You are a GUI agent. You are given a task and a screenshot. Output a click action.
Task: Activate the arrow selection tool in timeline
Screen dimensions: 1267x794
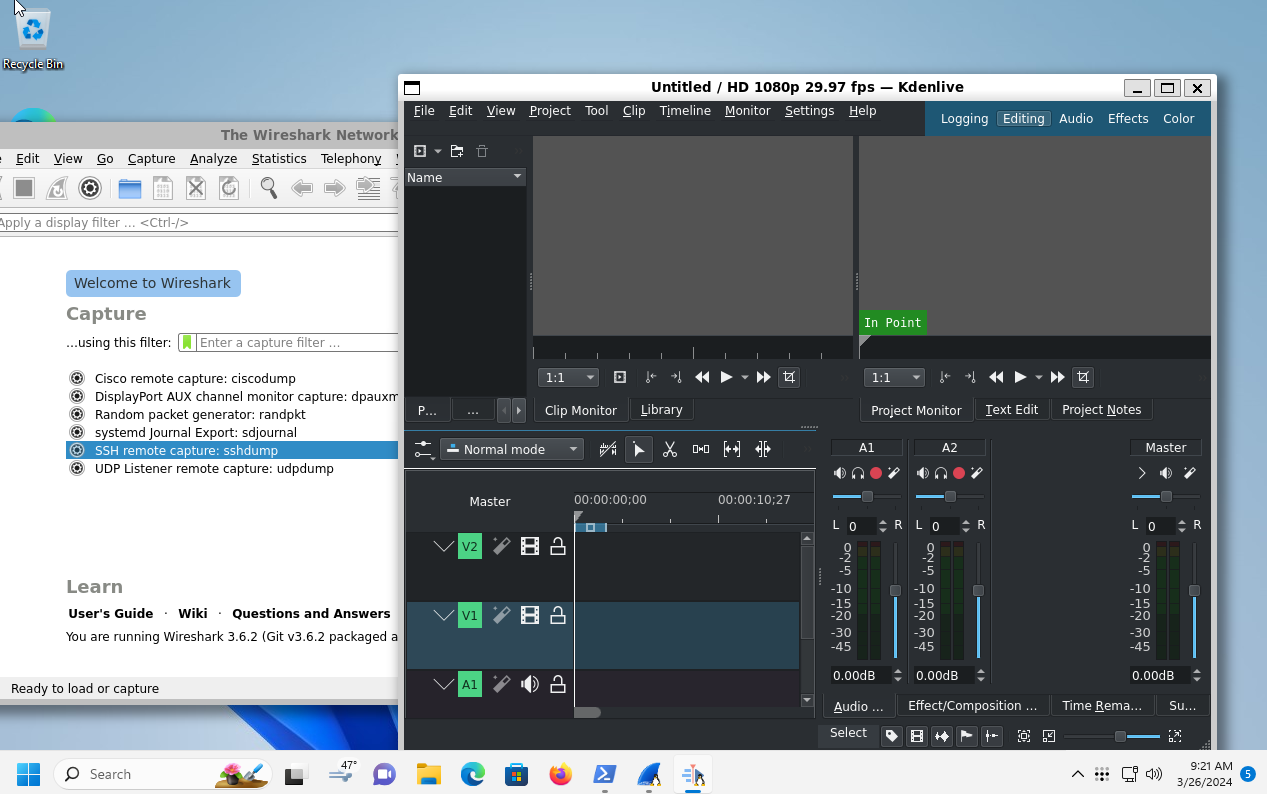[x=638, y=450]
